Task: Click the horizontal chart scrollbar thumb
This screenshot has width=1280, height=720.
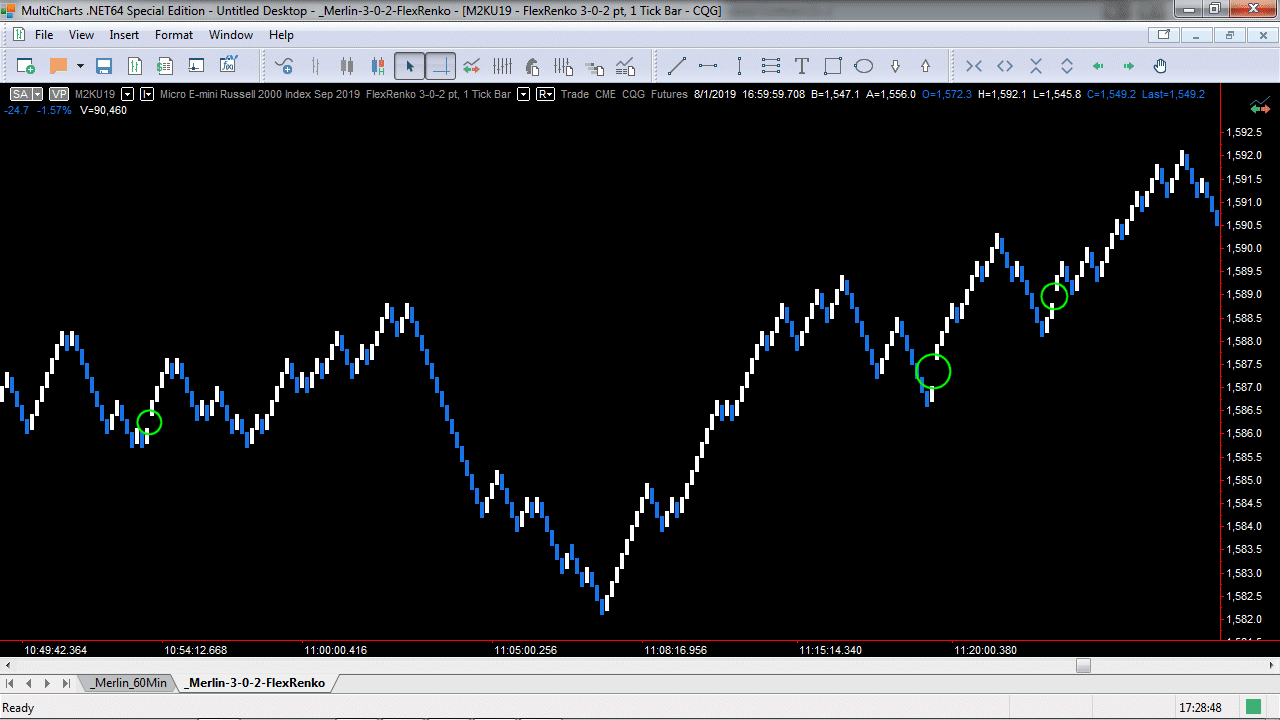Action: 1083,665
